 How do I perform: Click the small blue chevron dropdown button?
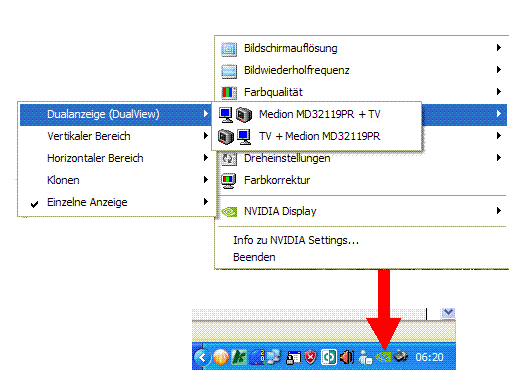448,313
